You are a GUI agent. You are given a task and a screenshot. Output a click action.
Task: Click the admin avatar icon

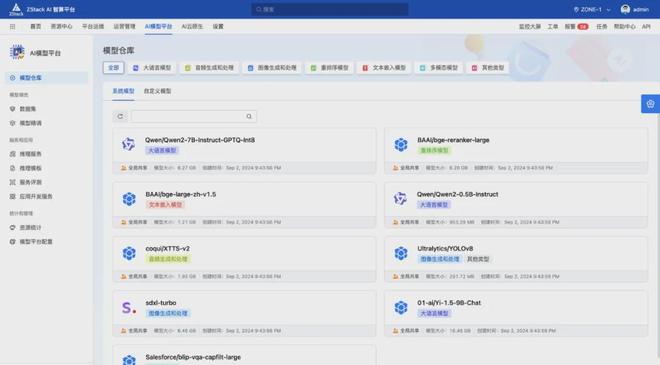coord(625,9)
